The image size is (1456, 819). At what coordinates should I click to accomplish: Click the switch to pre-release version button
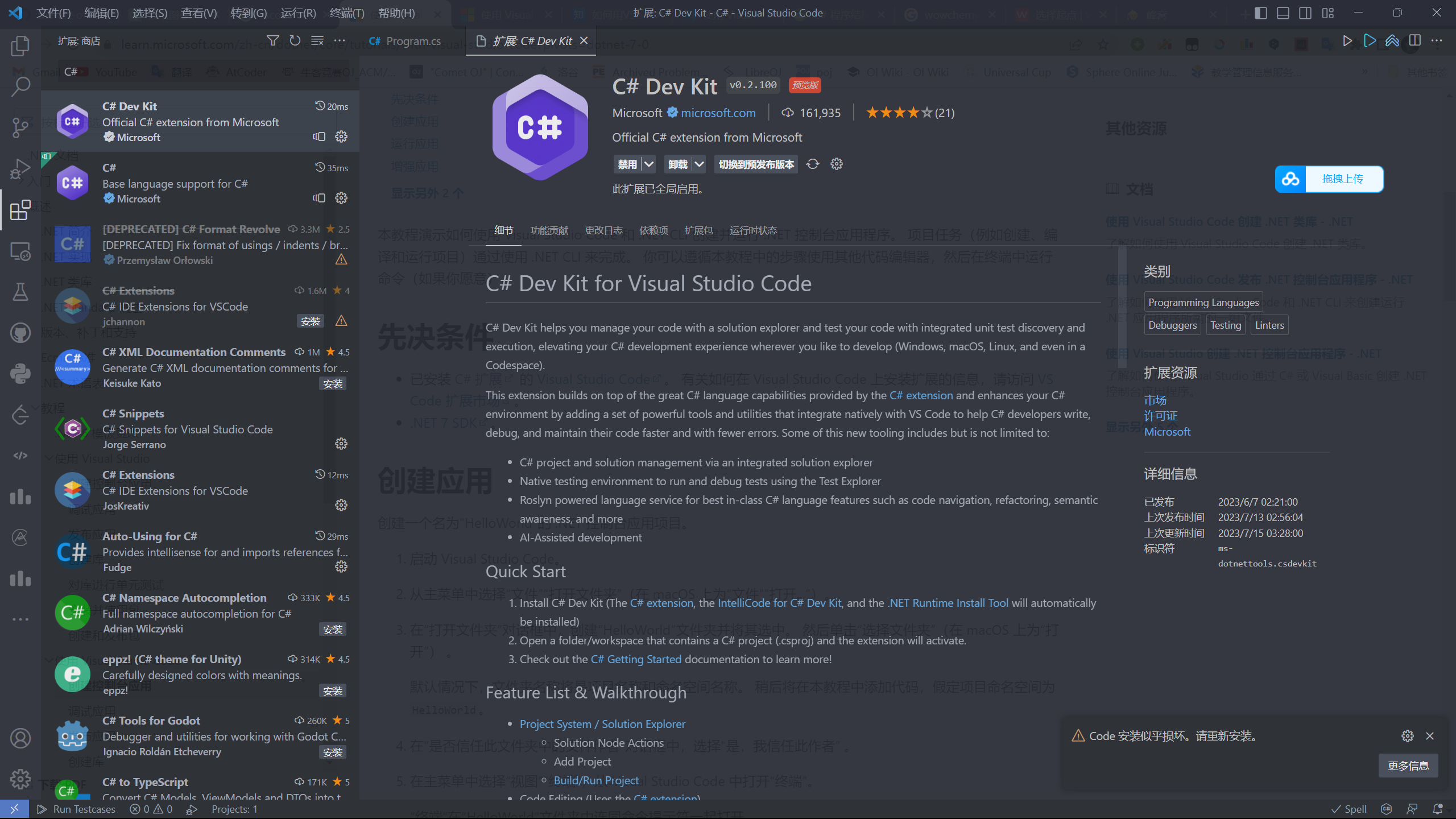(756, 164)
